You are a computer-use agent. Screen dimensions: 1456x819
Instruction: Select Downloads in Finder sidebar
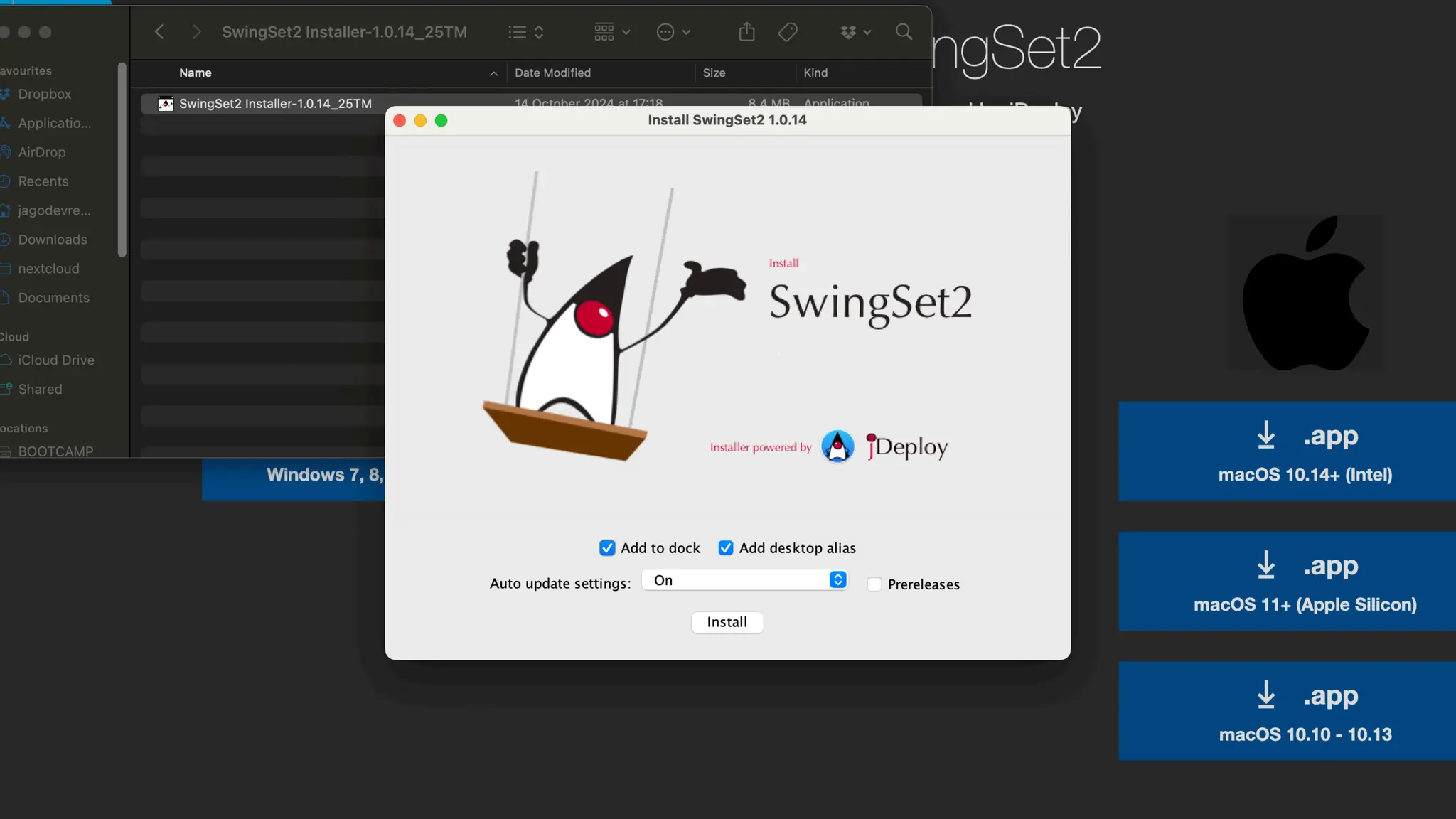click(x=53, y=240)
